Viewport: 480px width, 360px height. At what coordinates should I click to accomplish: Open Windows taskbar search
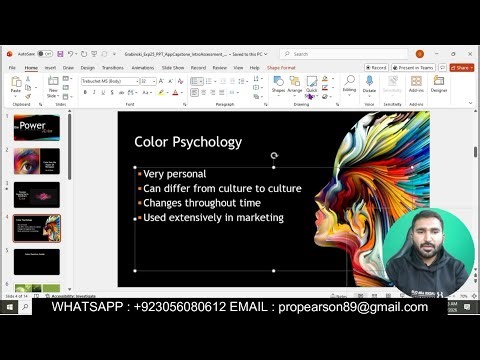click(25, 307)
